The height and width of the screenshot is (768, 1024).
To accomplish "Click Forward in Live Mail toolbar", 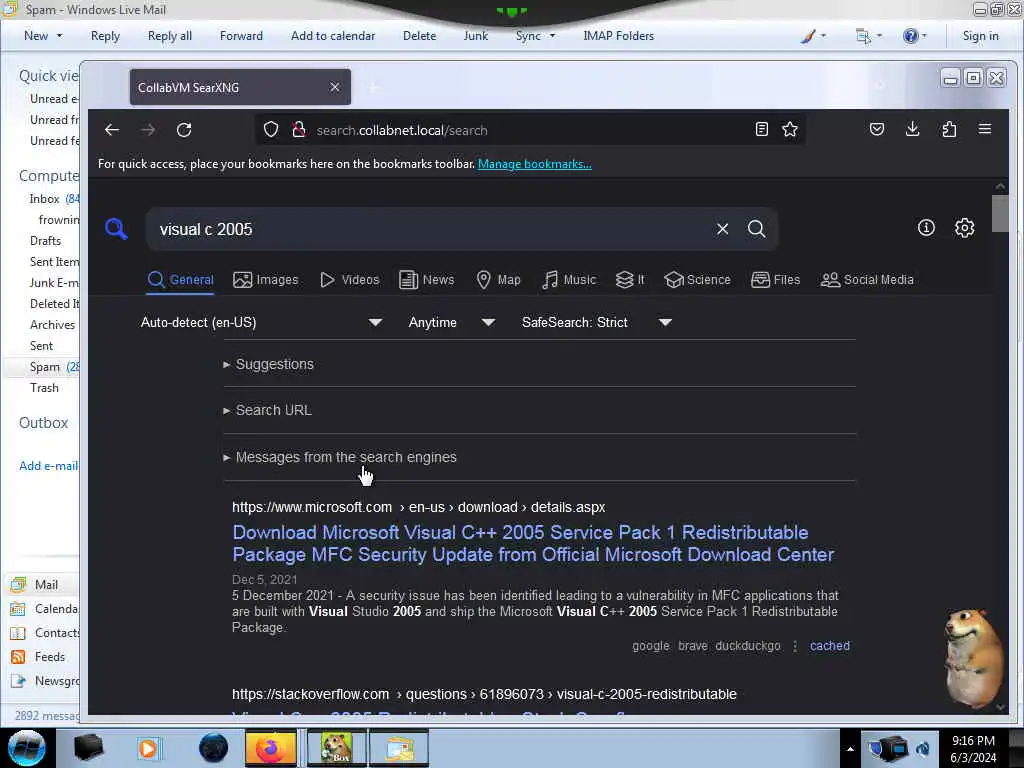I will [241, 36].
